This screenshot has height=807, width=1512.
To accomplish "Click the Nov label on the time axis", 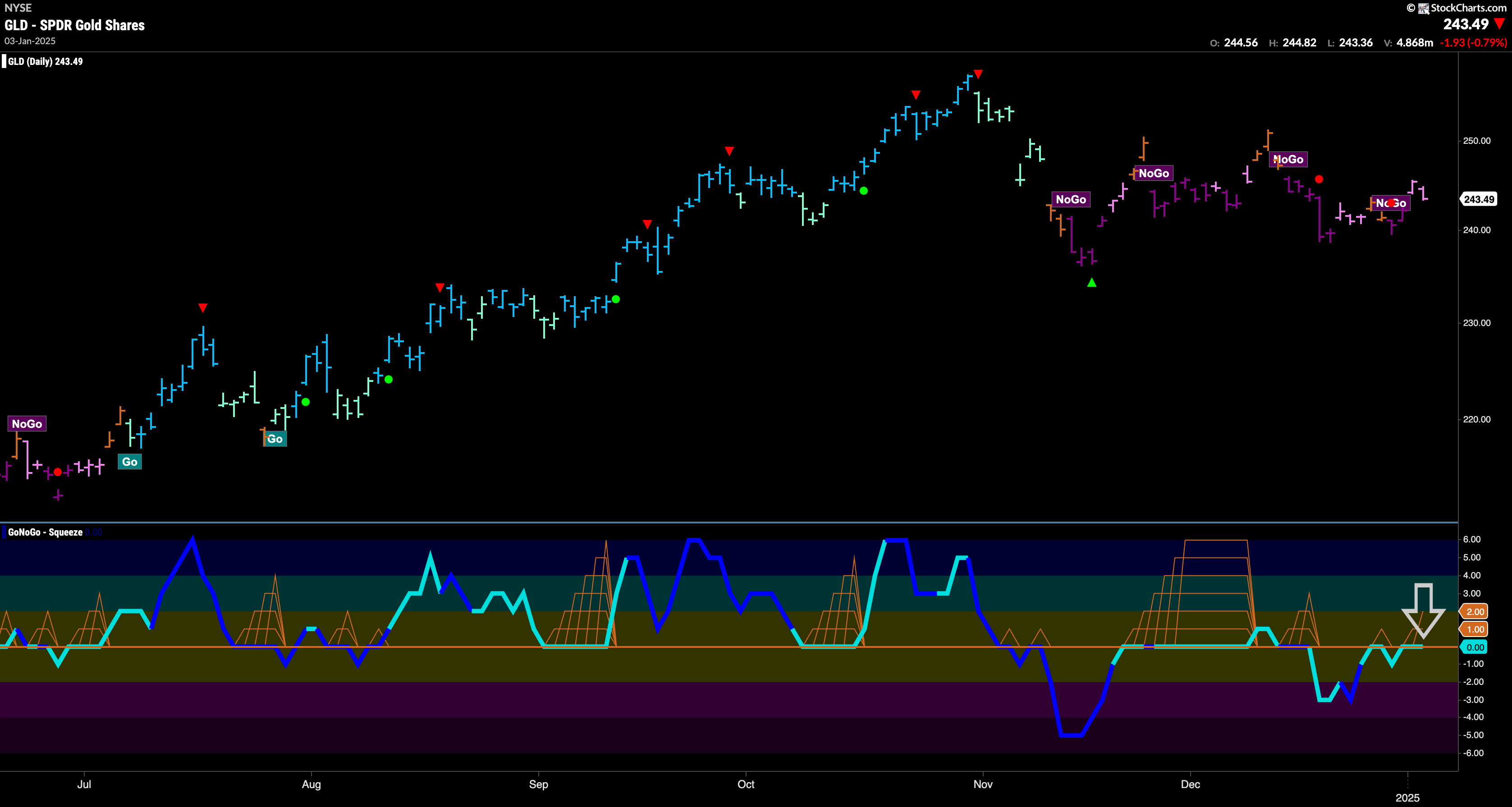I will pyautogui.click(x=983, y=784).
